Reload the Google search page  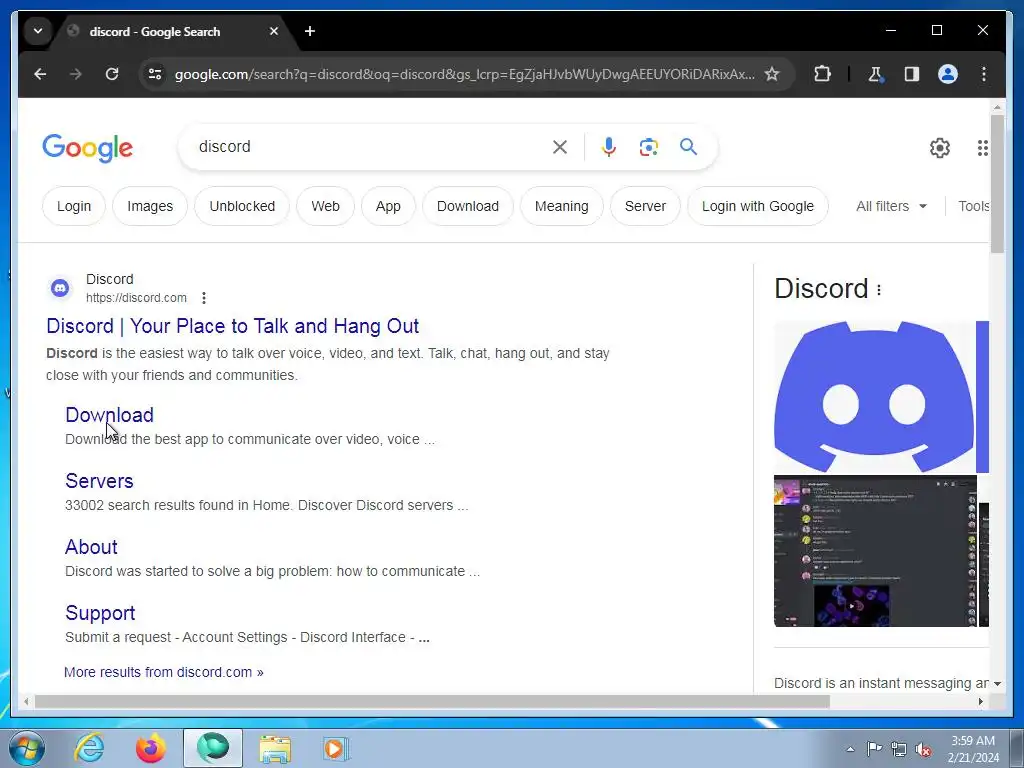[x=112, y=74]
